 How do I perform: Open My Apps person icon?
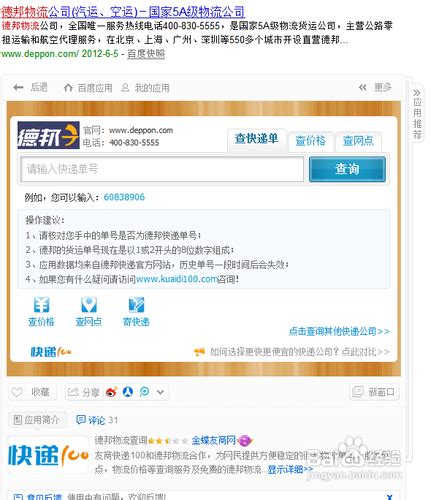(x=125, y=88)
